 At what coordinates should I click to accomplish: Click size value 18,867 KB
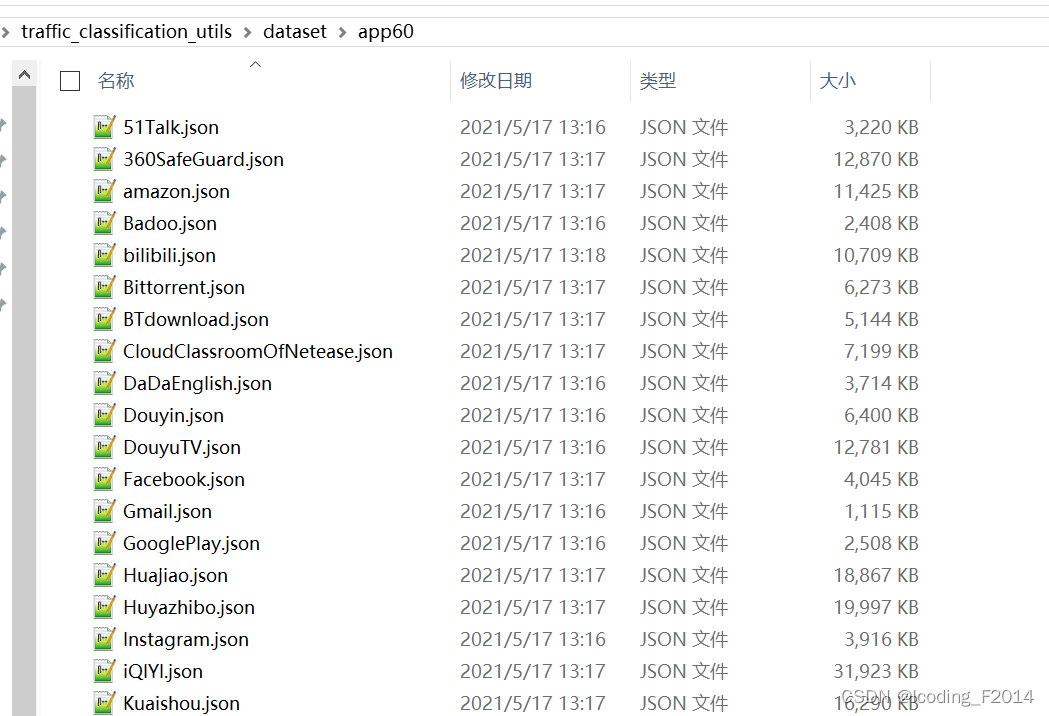[876, 575]
